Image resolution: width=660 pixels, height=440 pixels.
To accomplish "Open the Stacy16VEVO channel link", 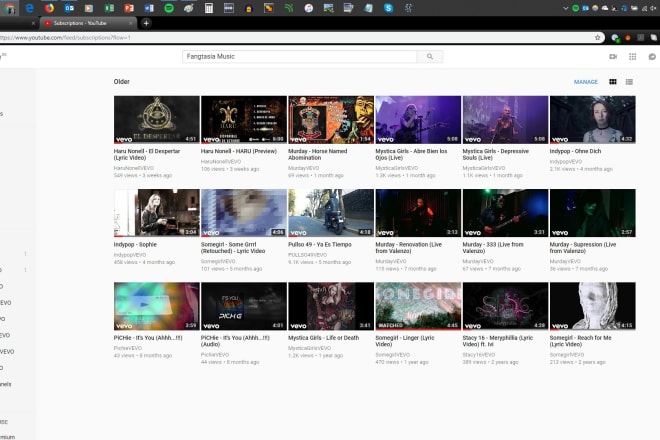I will click(x=479, y=355).
